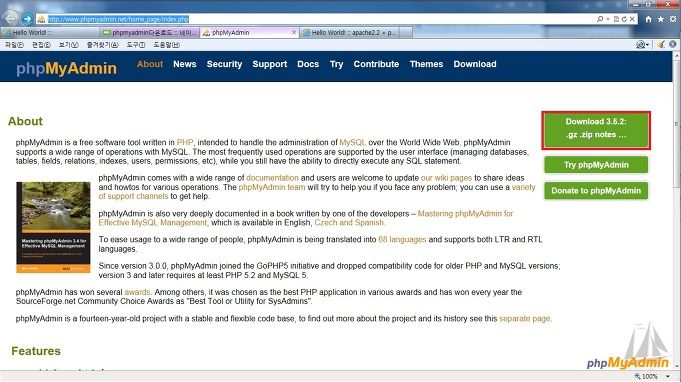Click the Donate to phpMyAdmin button
The width and height of the screenshot is (681, 382).
click(596, 191)
